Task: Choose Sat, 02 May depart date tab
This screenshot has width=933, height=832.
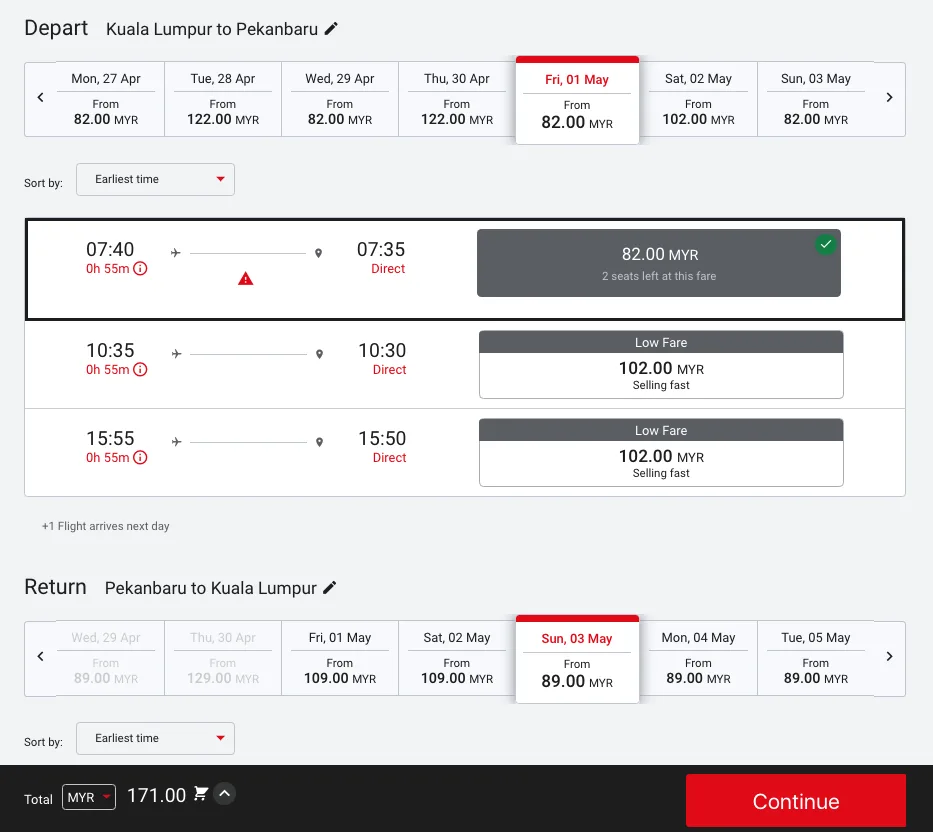Action: (x=698, y=99)
